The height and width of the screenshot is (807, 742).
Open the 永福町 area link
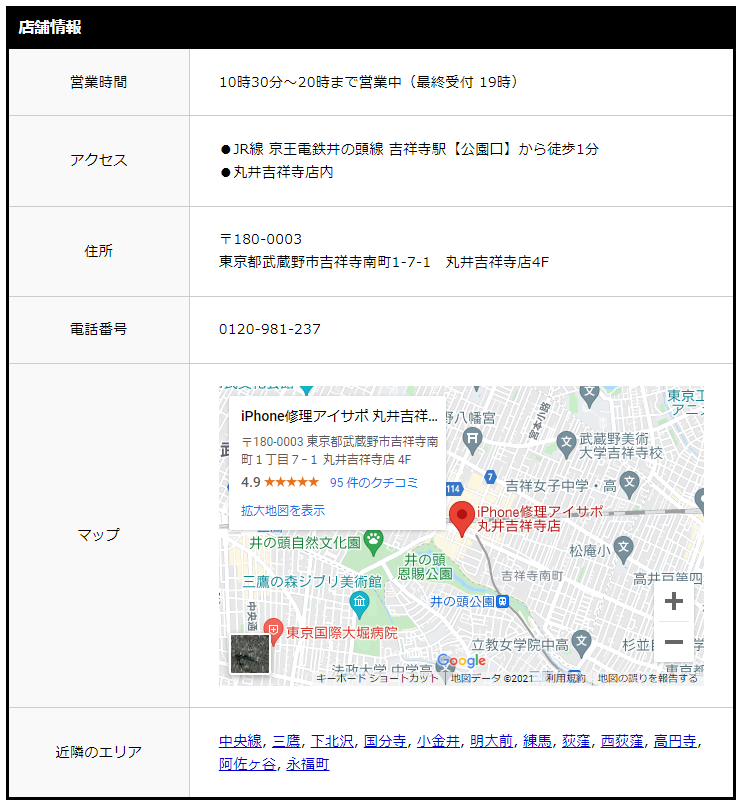click(308, 764)
